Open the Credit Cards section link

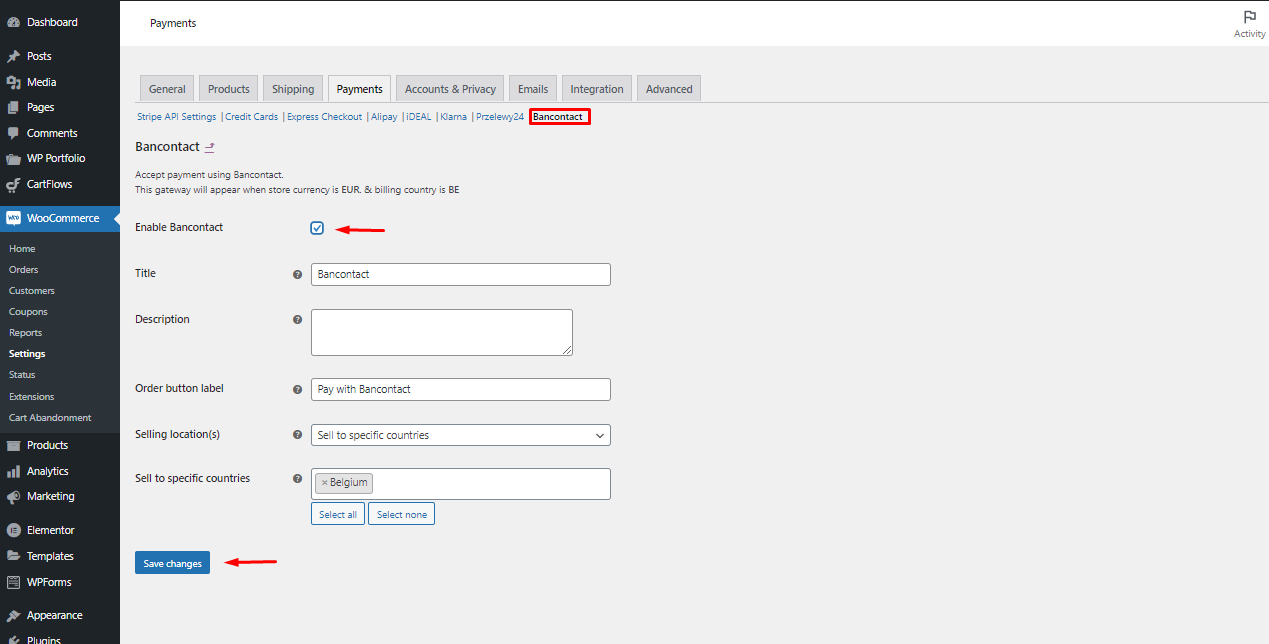(252, 117)
